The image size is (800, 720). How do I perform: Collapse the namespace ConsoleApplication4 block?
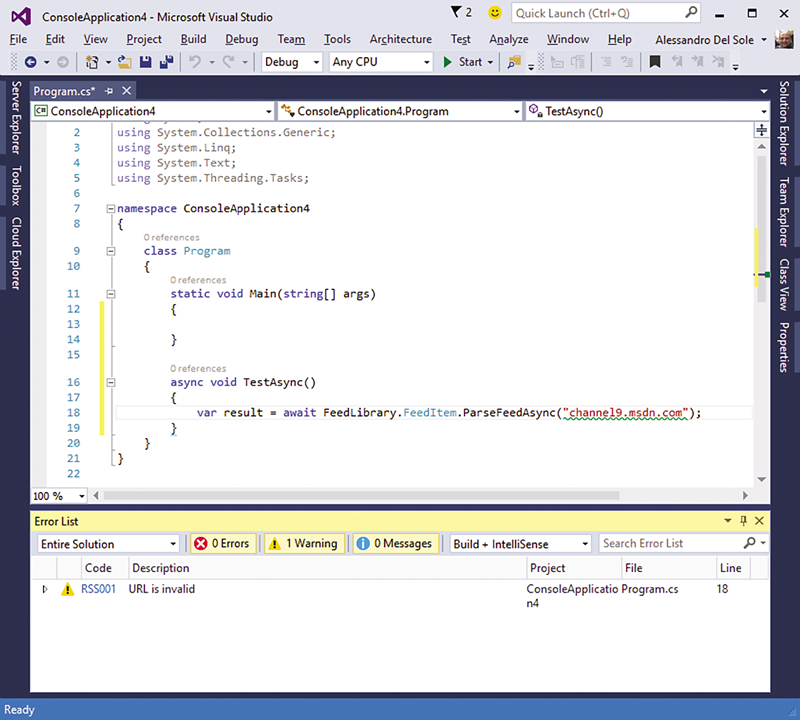[111, 209]
